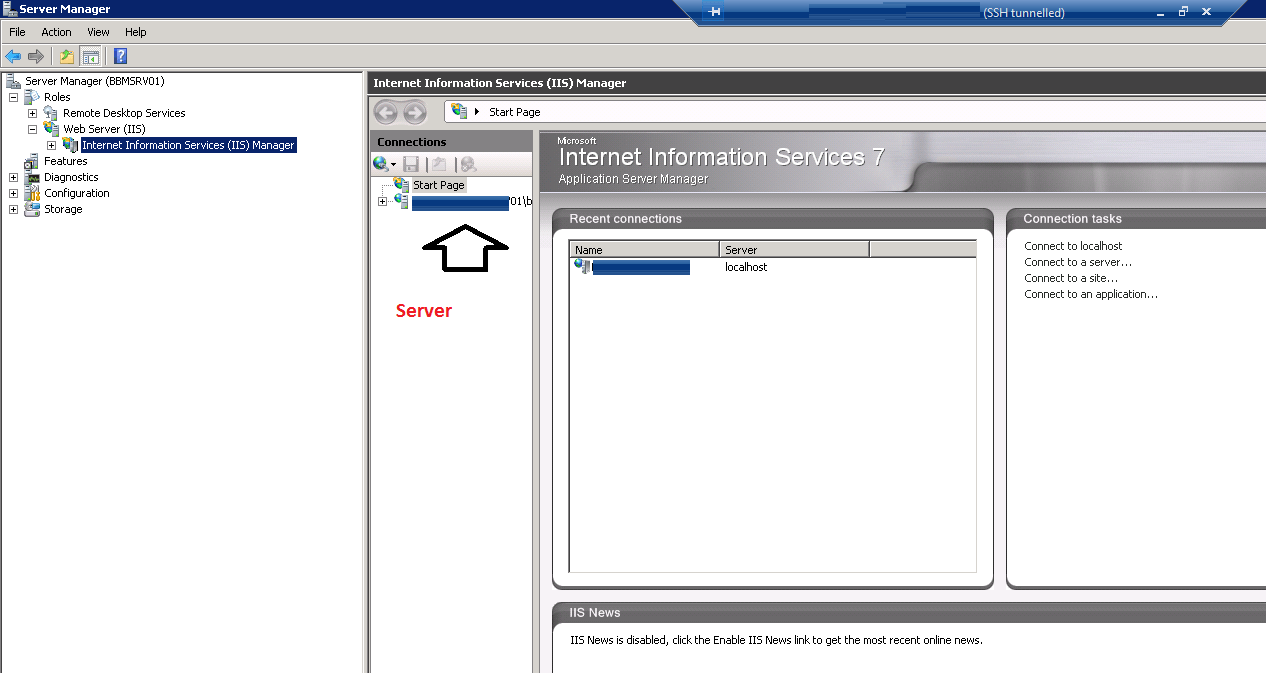The image size is (1266, 673).
Task: Open the File menu
Action: [17, 32]
